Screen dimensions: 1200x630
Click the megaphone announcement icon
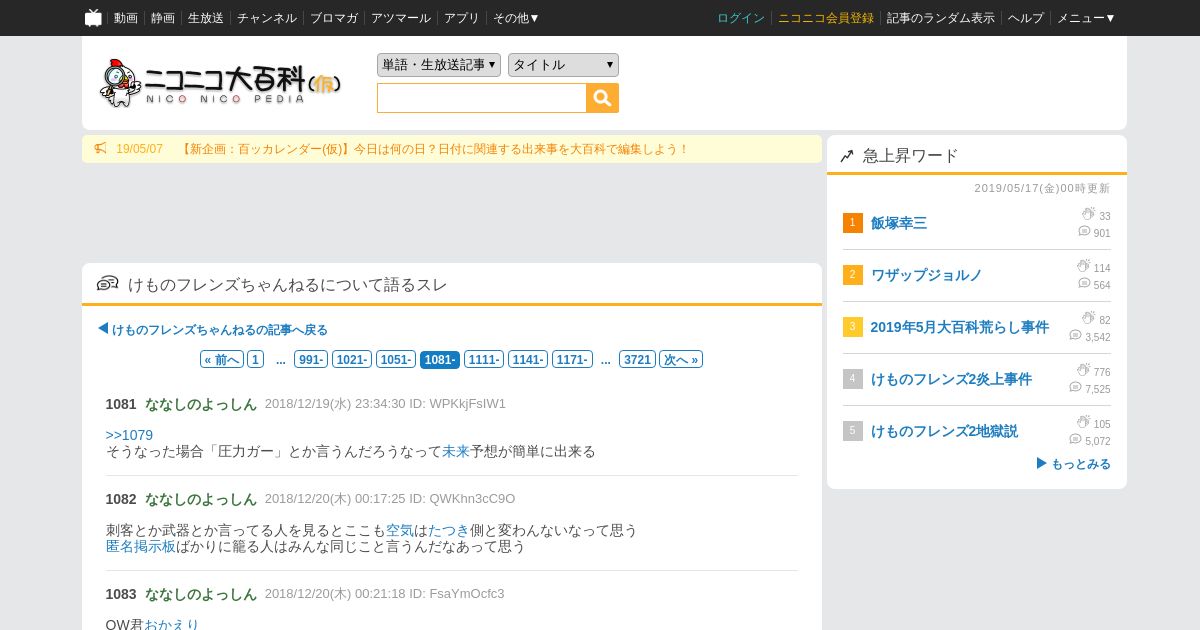pos(100,149)
